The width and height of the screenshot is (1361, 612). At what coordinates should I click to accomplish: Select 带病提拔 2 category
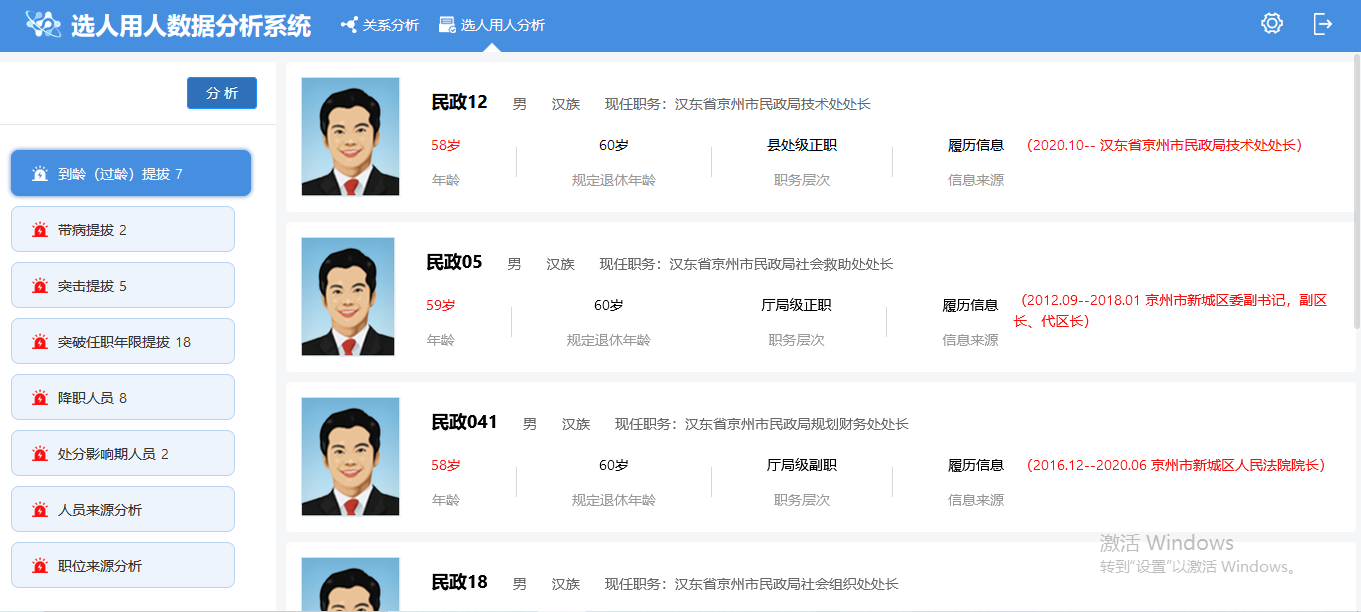(123, 229)
